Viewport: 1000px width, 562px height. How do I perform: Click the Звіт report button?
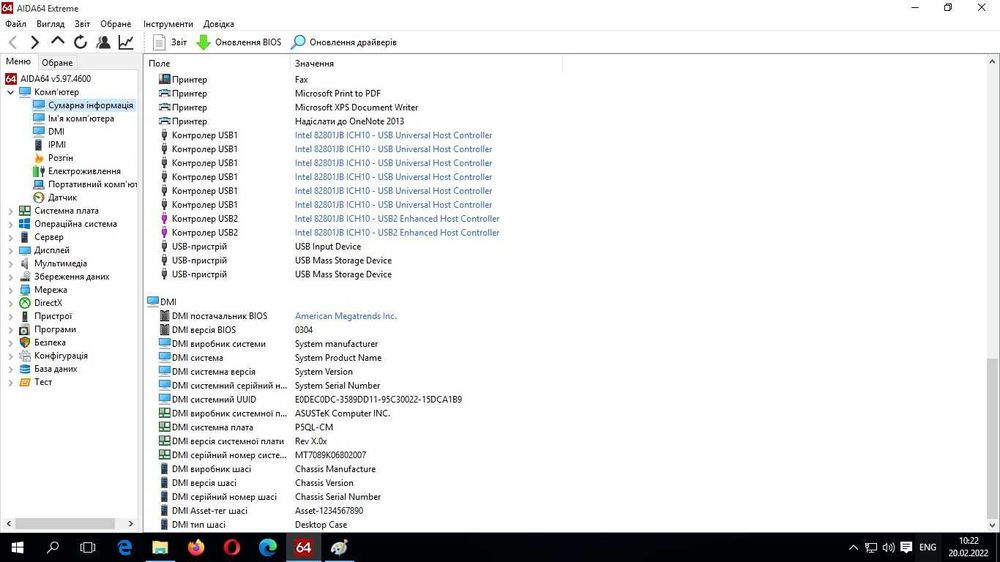point(170,42)
